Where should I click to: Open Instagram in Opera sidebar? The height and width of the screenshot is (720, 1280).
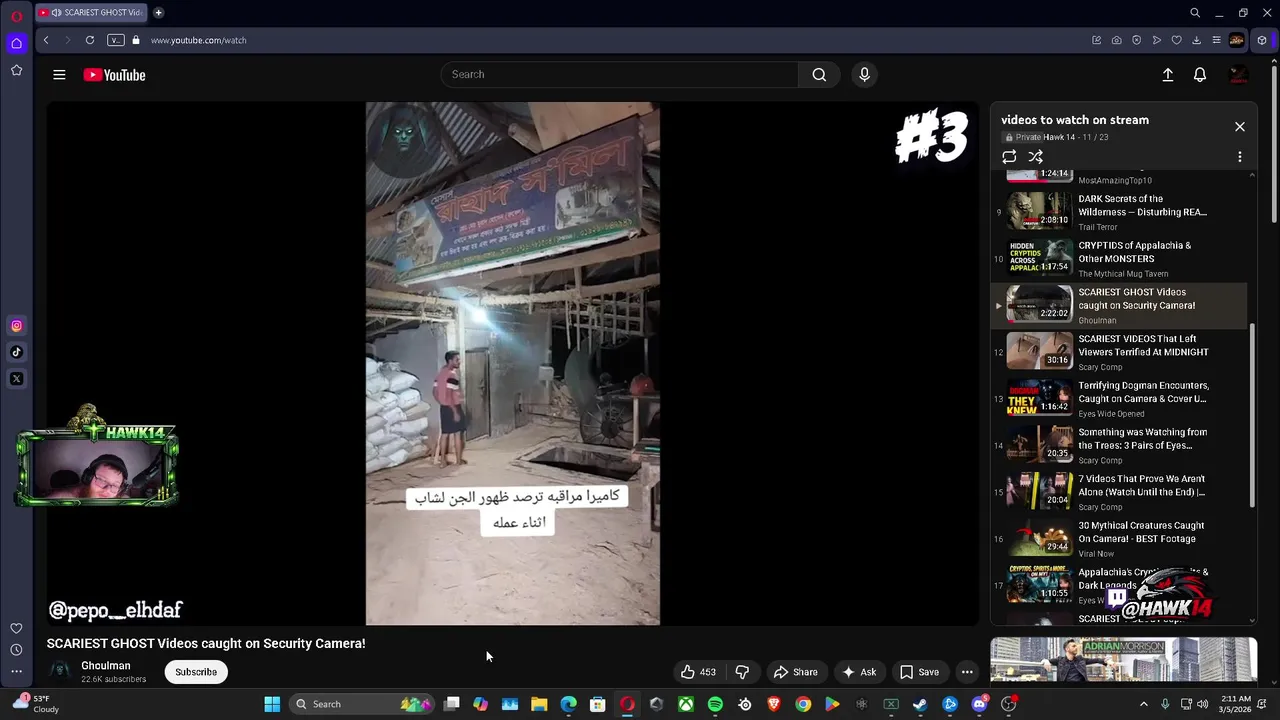tap(16, 325)
